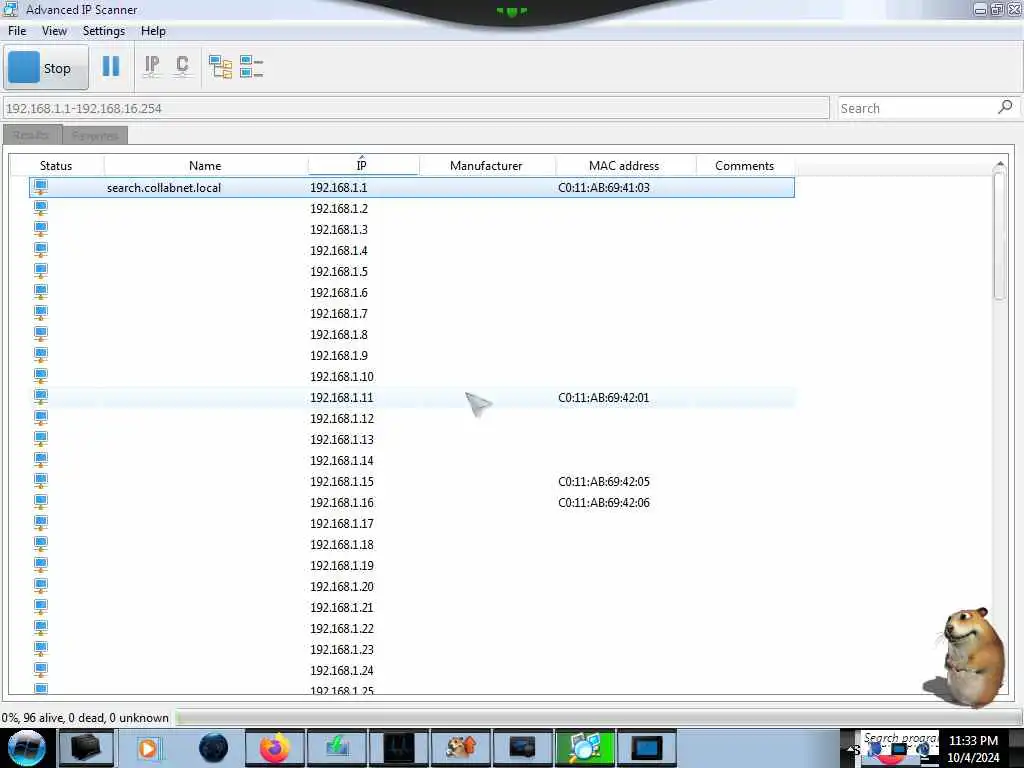Sort by the IP column header
1024x768 pixels.
362,166
